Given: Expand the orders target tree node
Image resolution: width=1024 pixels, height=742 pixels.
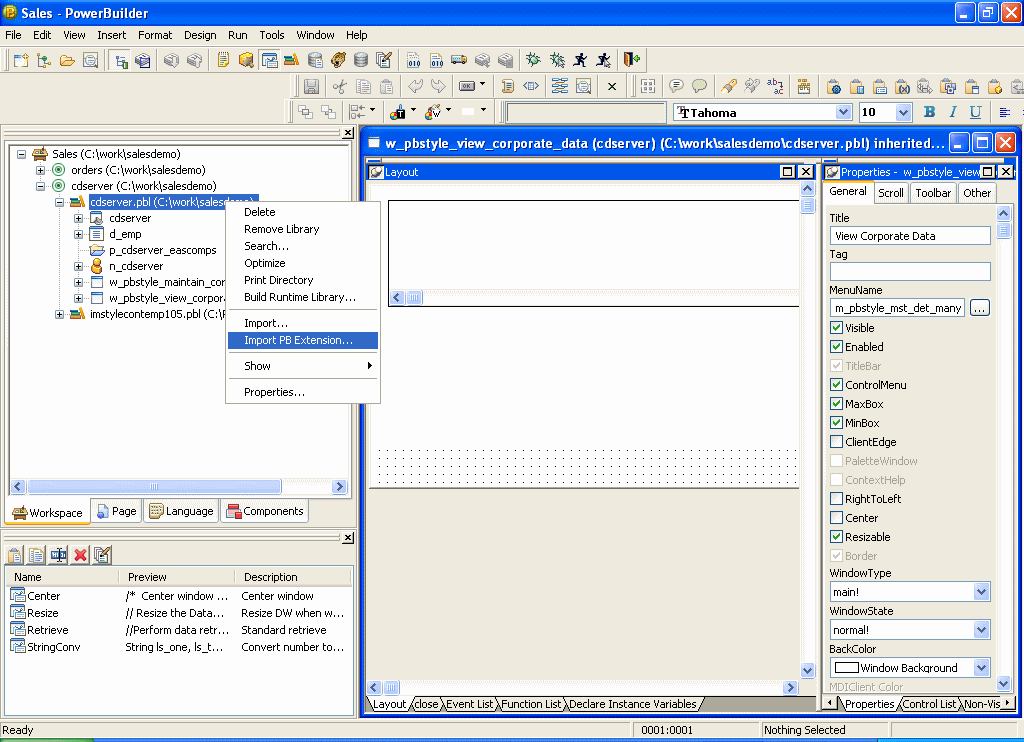Looking at the screenshot, I should [x=40, y=170].
